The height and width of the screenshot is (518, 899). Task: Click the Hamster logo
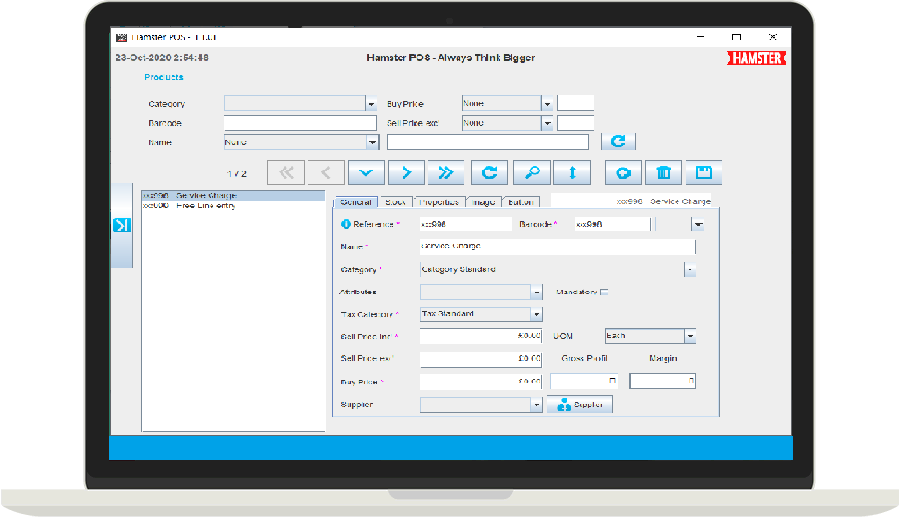tap(756, 58)
